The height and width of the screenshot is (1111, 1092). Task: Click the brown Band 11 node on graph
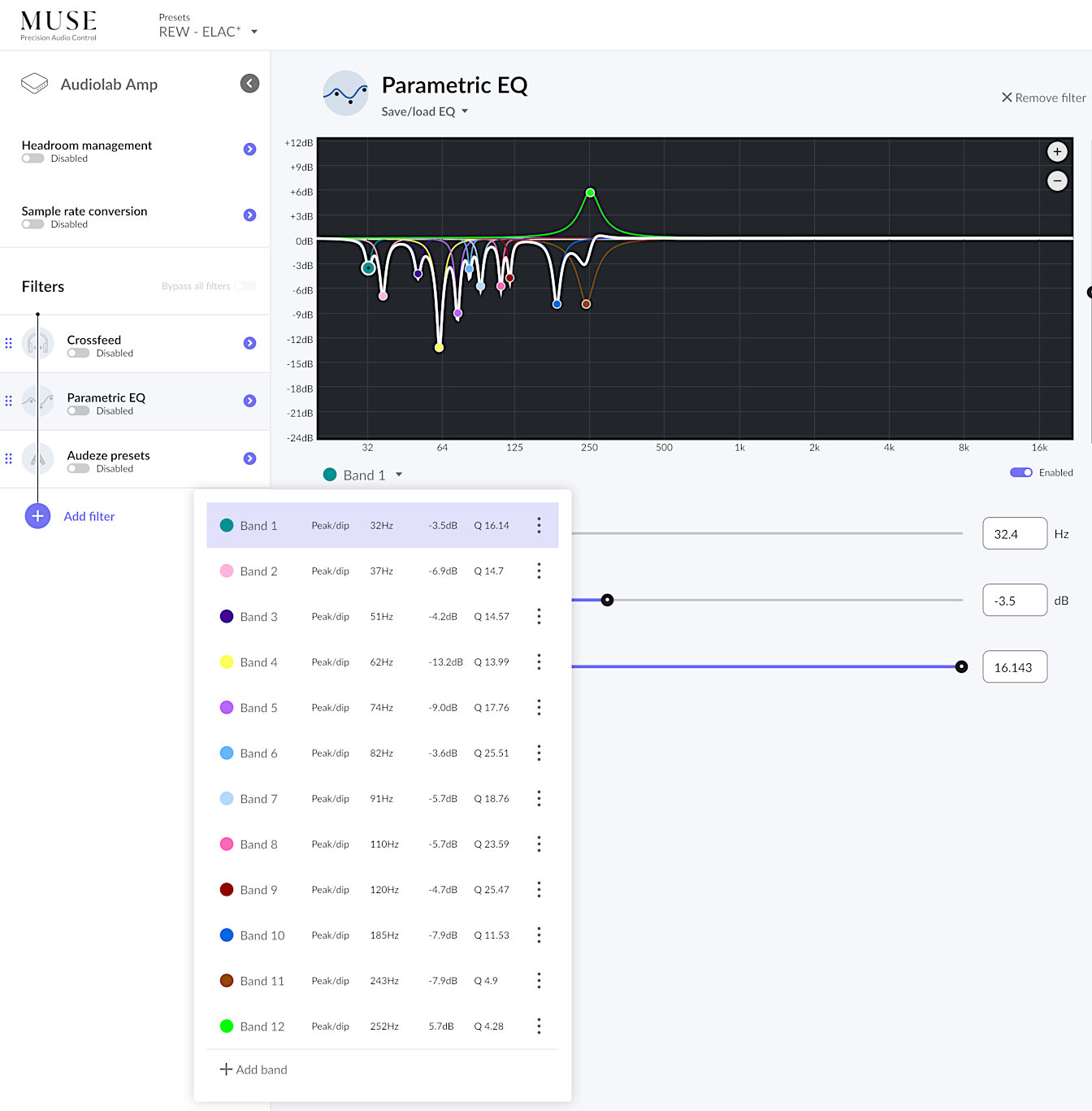pyautogui.click(x=586, y=305)
